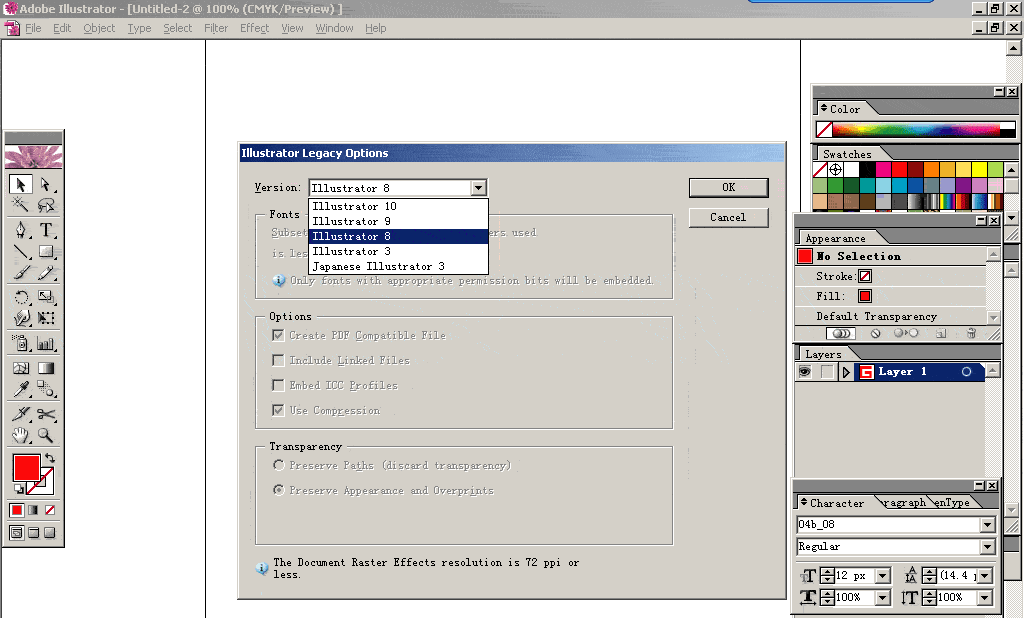The image size is (1024, 618).
Task: Click OK in Illustrator Legacy Options
Action: coord(729,187)
